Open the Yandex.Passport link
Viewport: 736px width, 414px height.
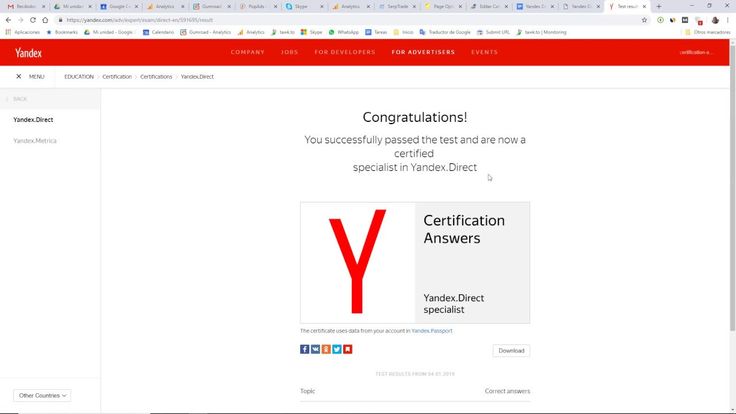432,331
